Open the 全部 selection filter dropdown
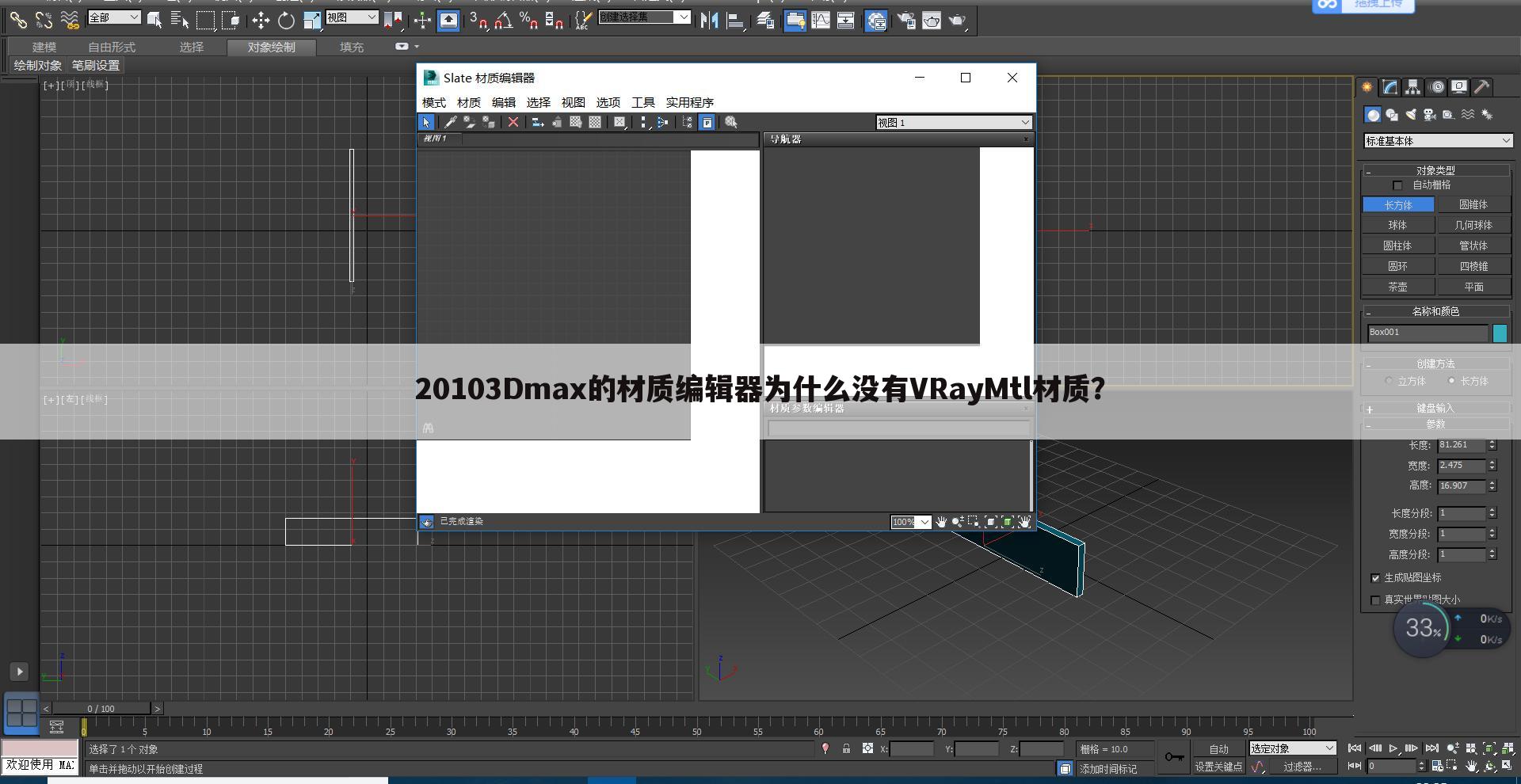1521x784 pixels. pyautogui.click(x=114, y=17)
